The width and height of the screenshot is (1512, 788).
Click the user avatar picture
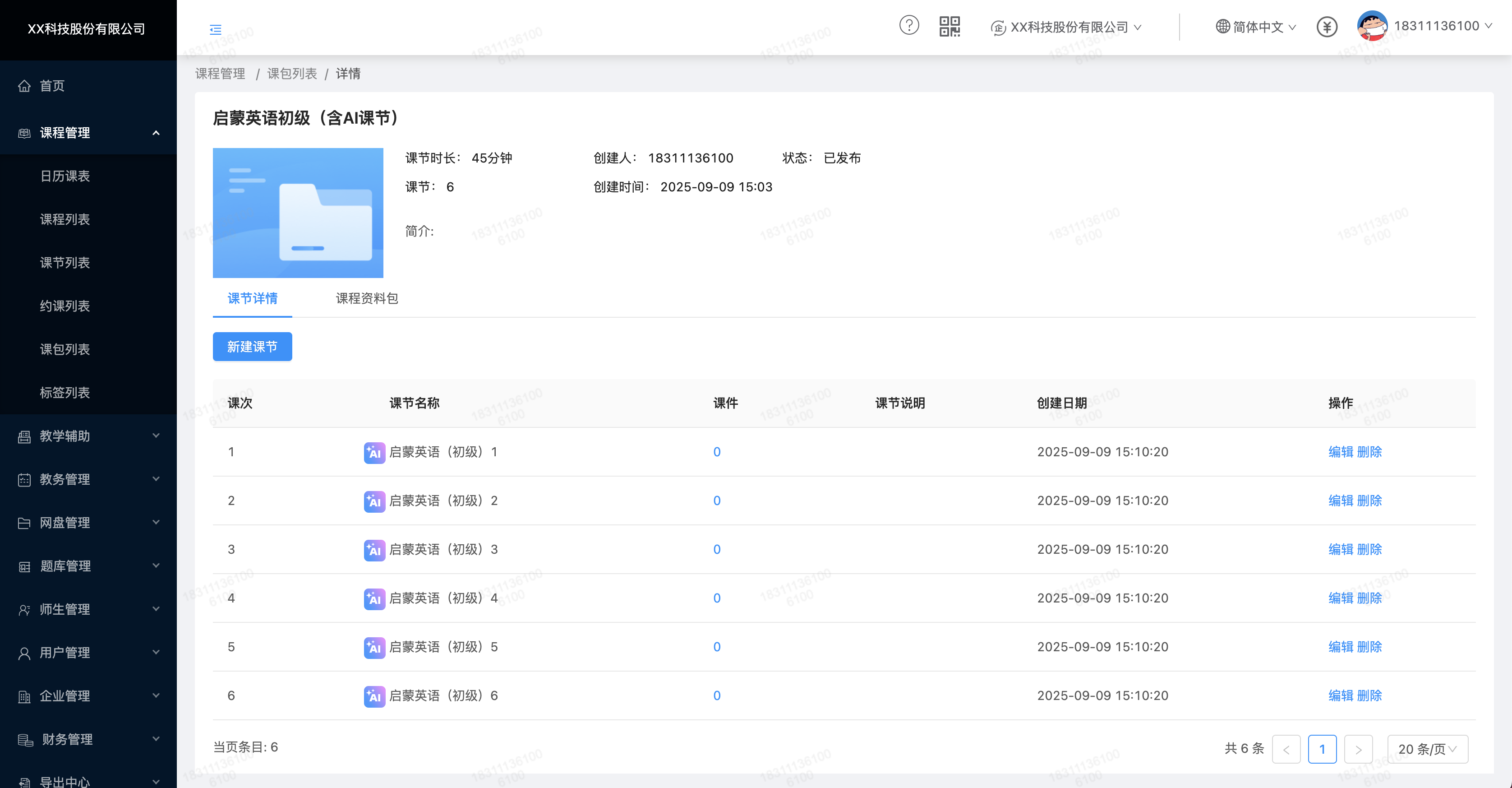1372,26
